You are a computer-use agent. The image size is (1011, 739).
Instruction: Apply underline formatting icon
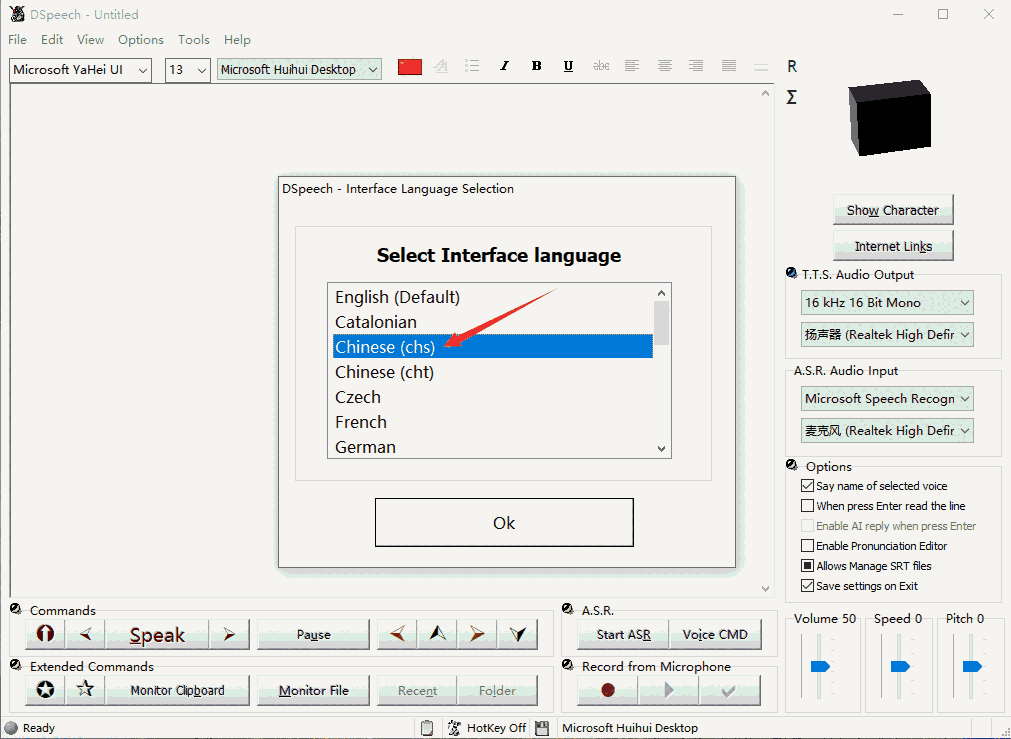(x=568, y=66)
